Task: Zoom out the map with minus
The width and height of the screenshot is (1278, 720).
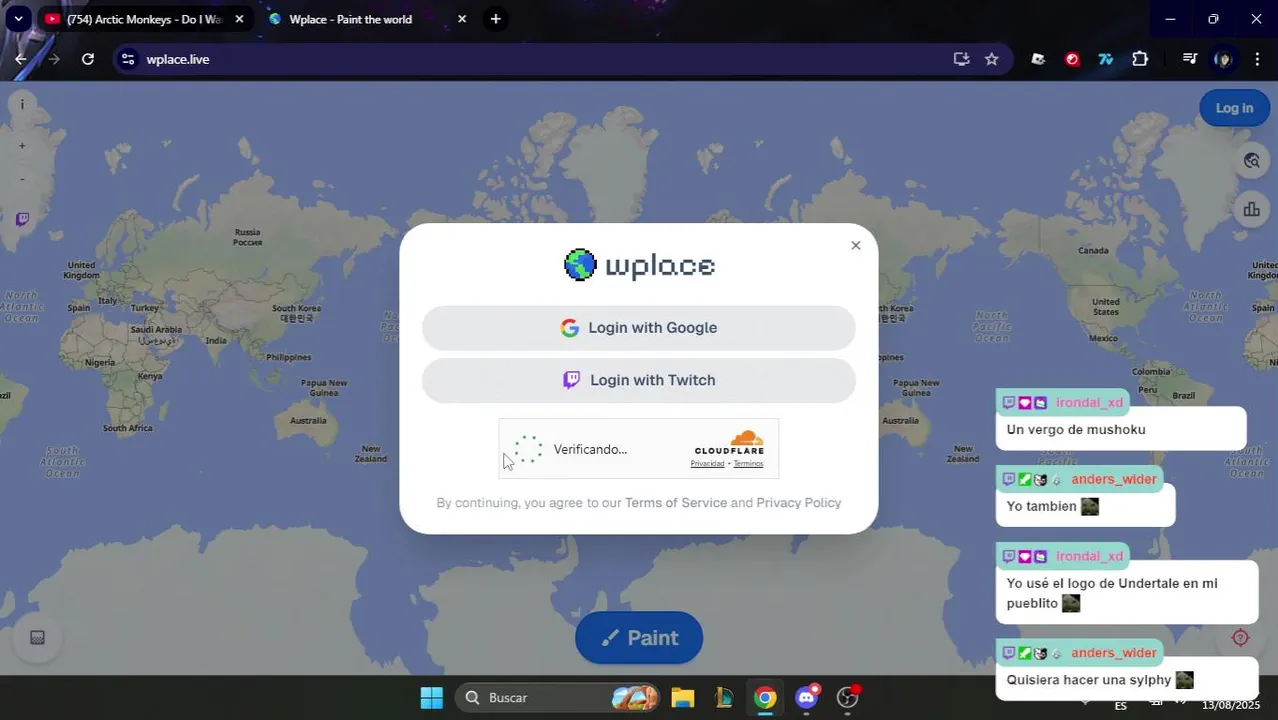Action: [22, 179]
